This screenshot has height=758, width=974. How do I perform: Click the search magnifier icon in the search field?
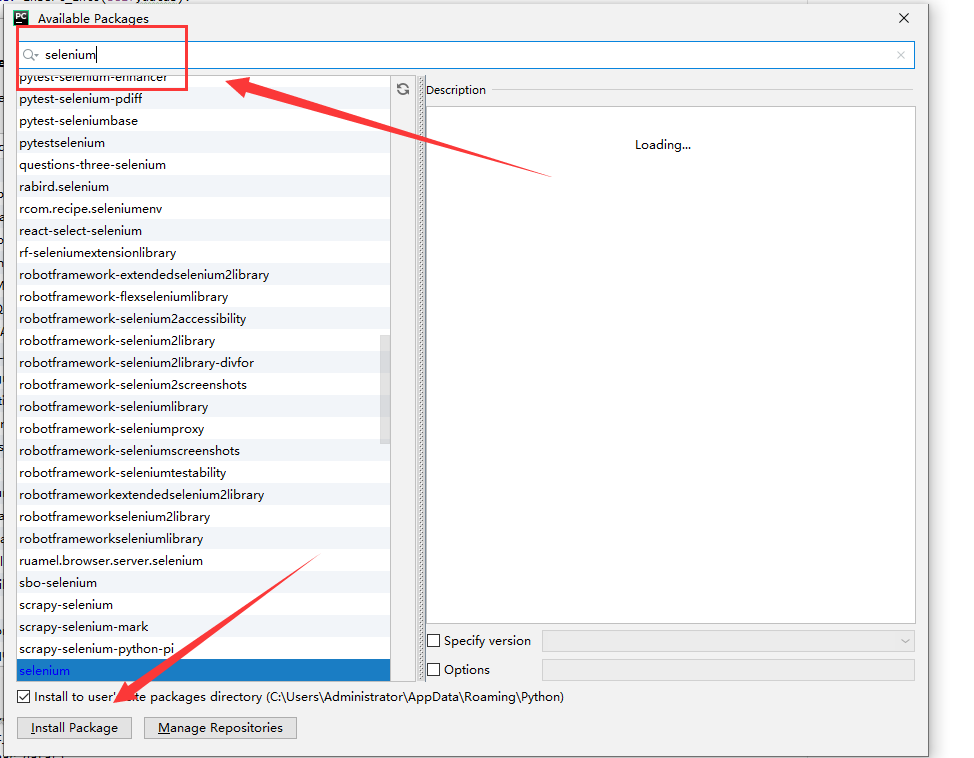(x=30, y=55)
